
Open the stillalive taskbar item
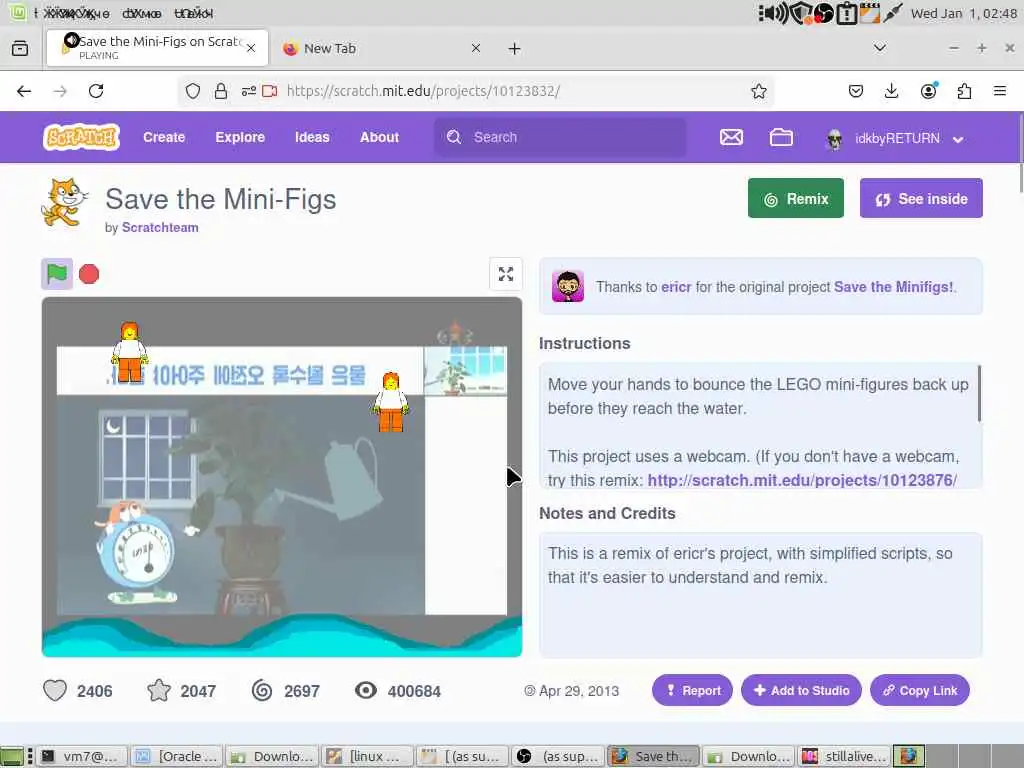click(843, 756)
